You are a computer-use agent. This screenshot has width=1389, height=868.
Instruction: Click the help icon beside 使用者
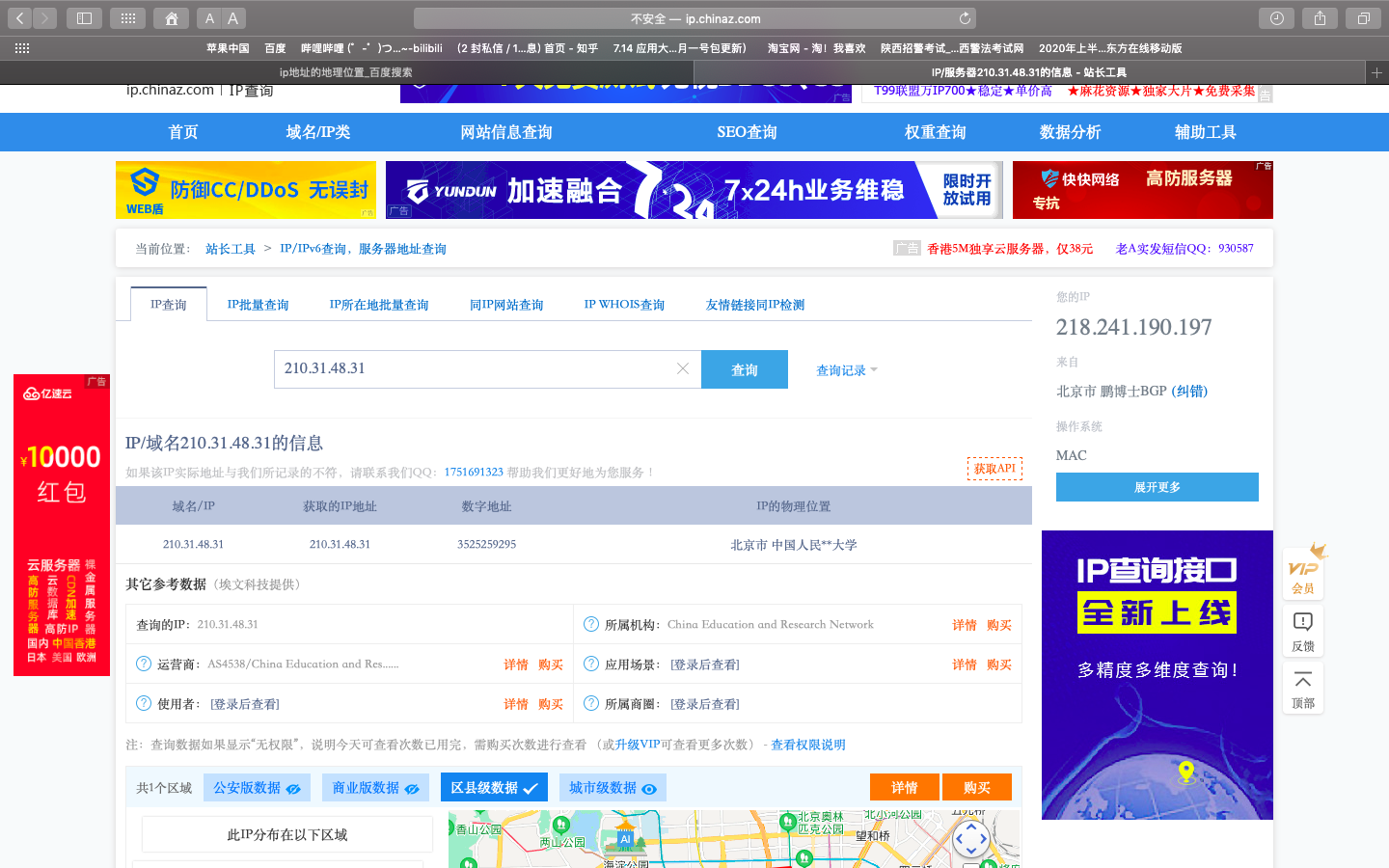click(x=144, y=703)
